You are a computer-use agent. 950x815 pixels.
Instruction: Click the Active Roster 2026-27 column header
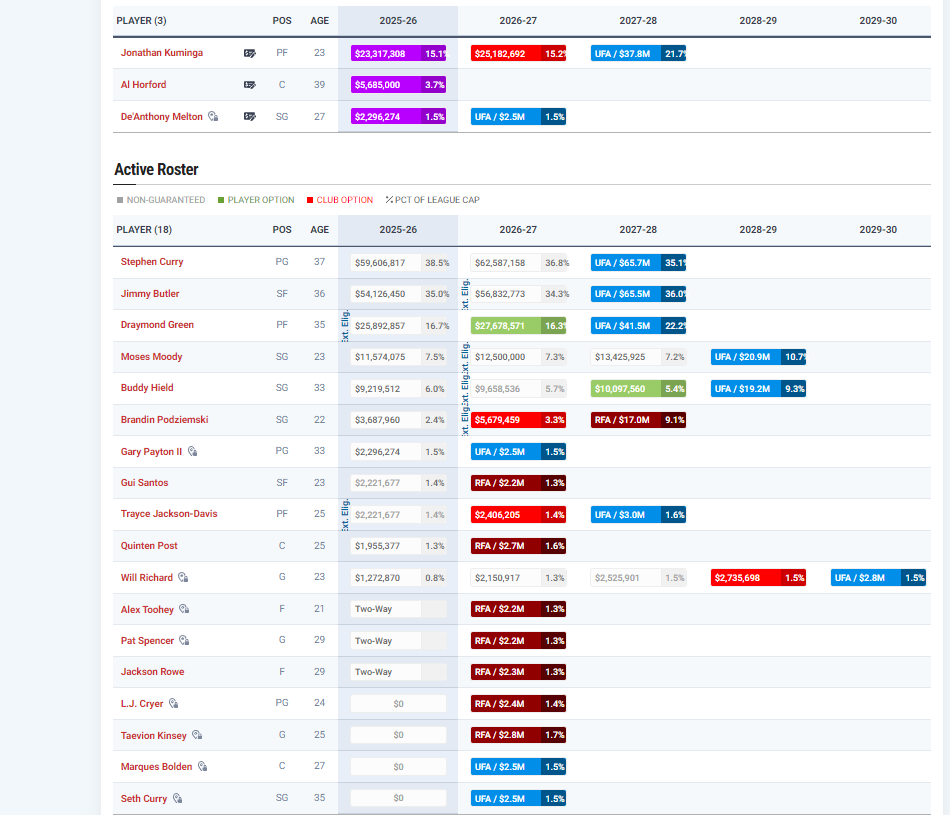pos(518,229)
